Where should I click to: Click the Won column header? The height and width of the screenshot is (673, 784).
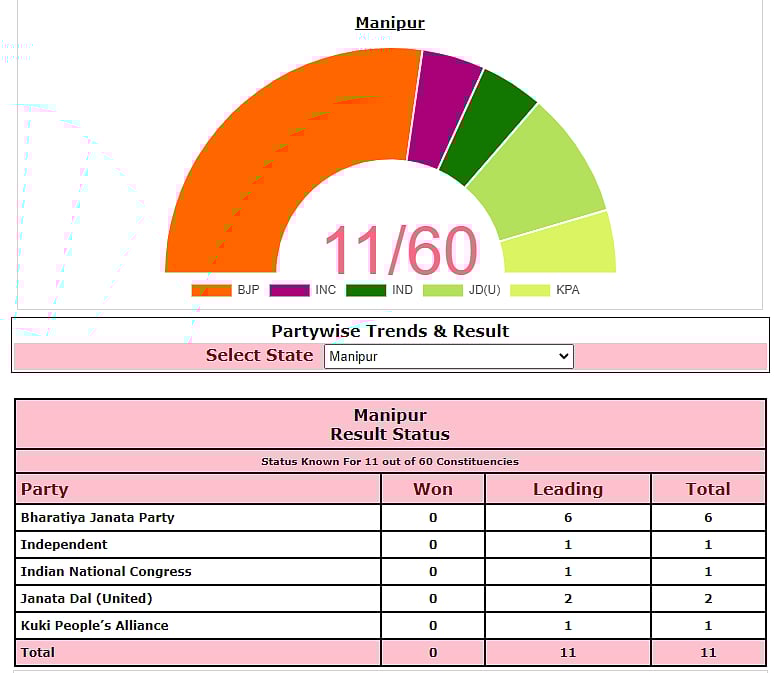(x=433, y=489)
